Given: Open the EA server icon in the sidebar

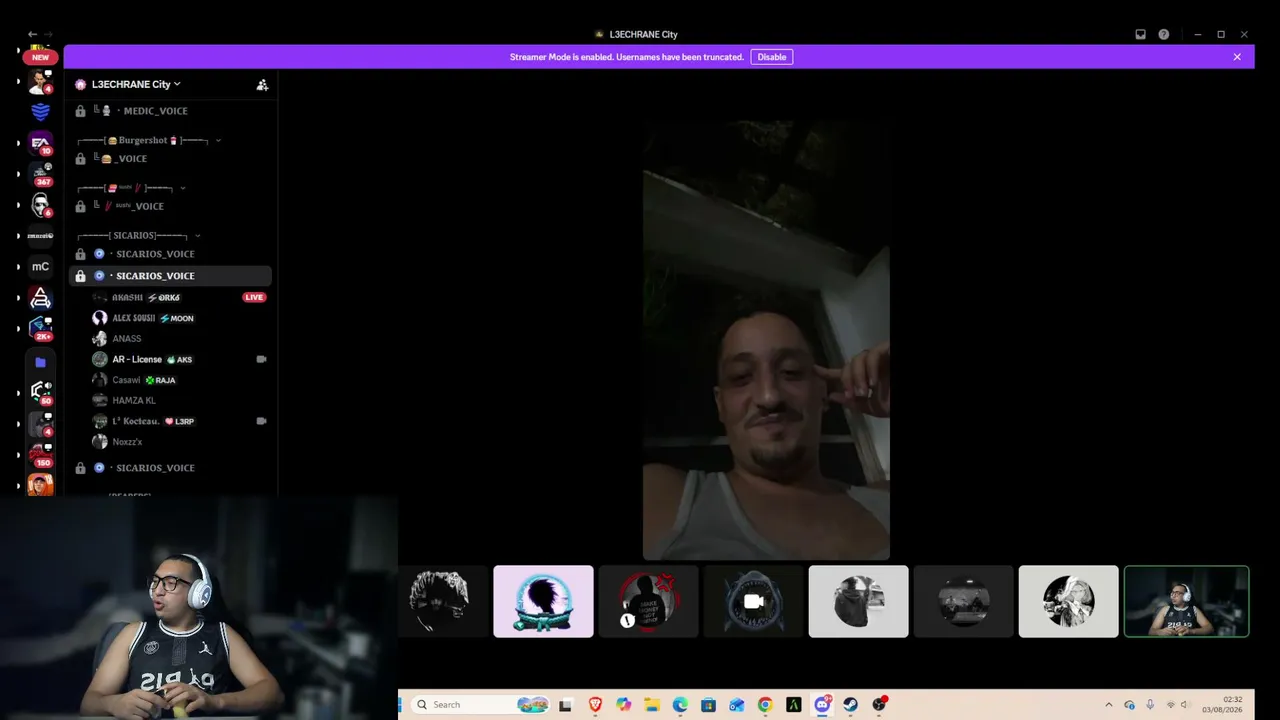Looking at the screenshot, I should tap(40, 143).
